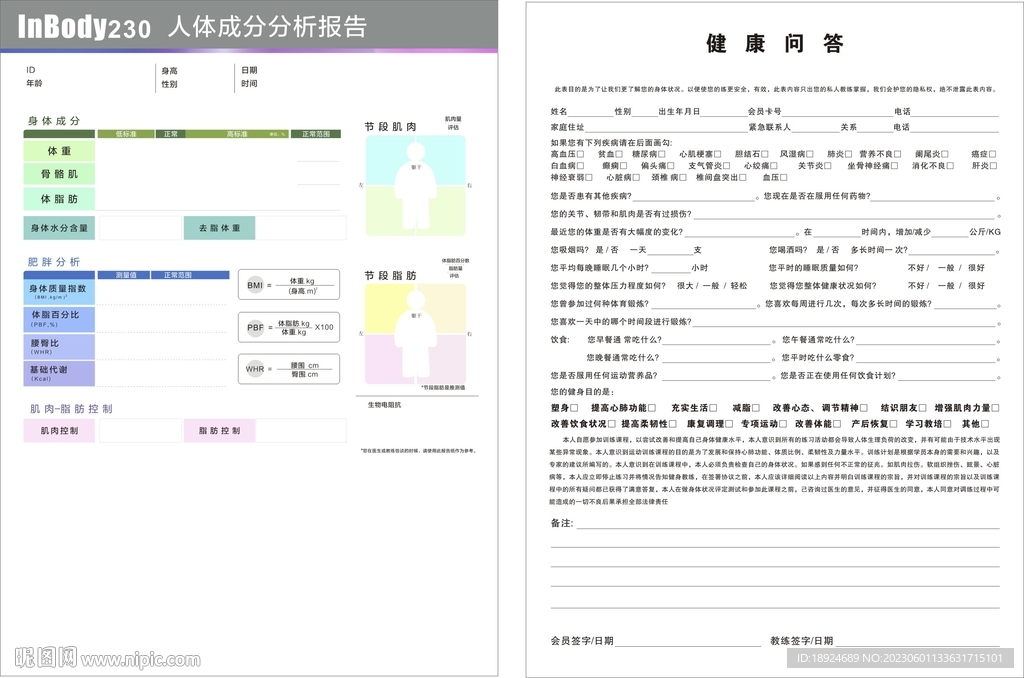The height and width of the screenshot is (678, 1024).
Task: Check the 心肌梗塞 box
Action: pos(717,154)
